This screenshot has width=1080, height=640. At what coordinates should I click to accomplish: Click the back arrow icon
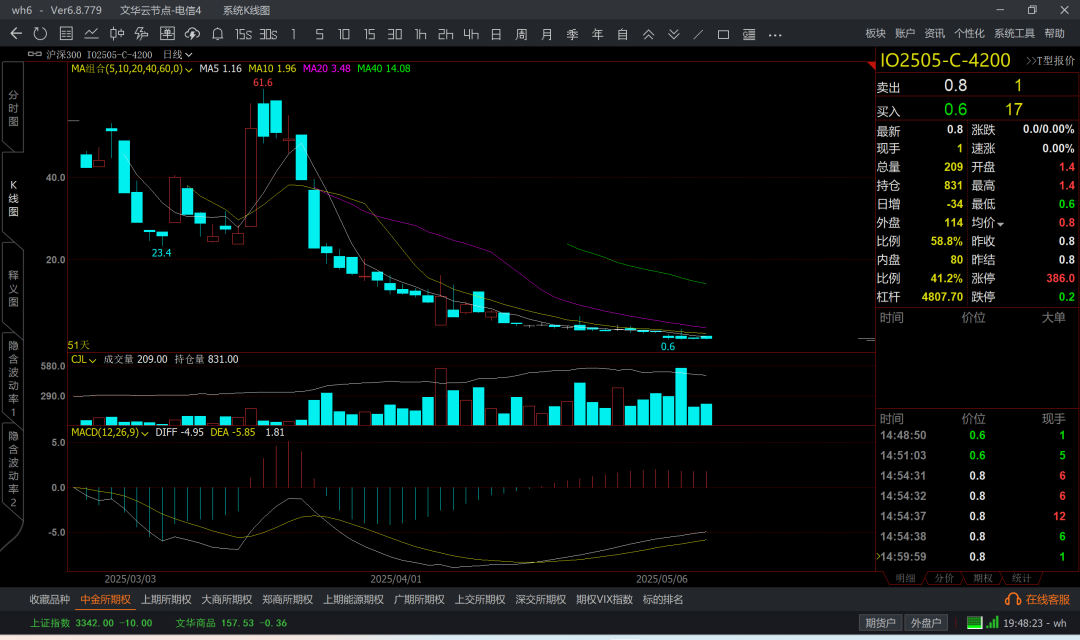(x=16, y=34)
